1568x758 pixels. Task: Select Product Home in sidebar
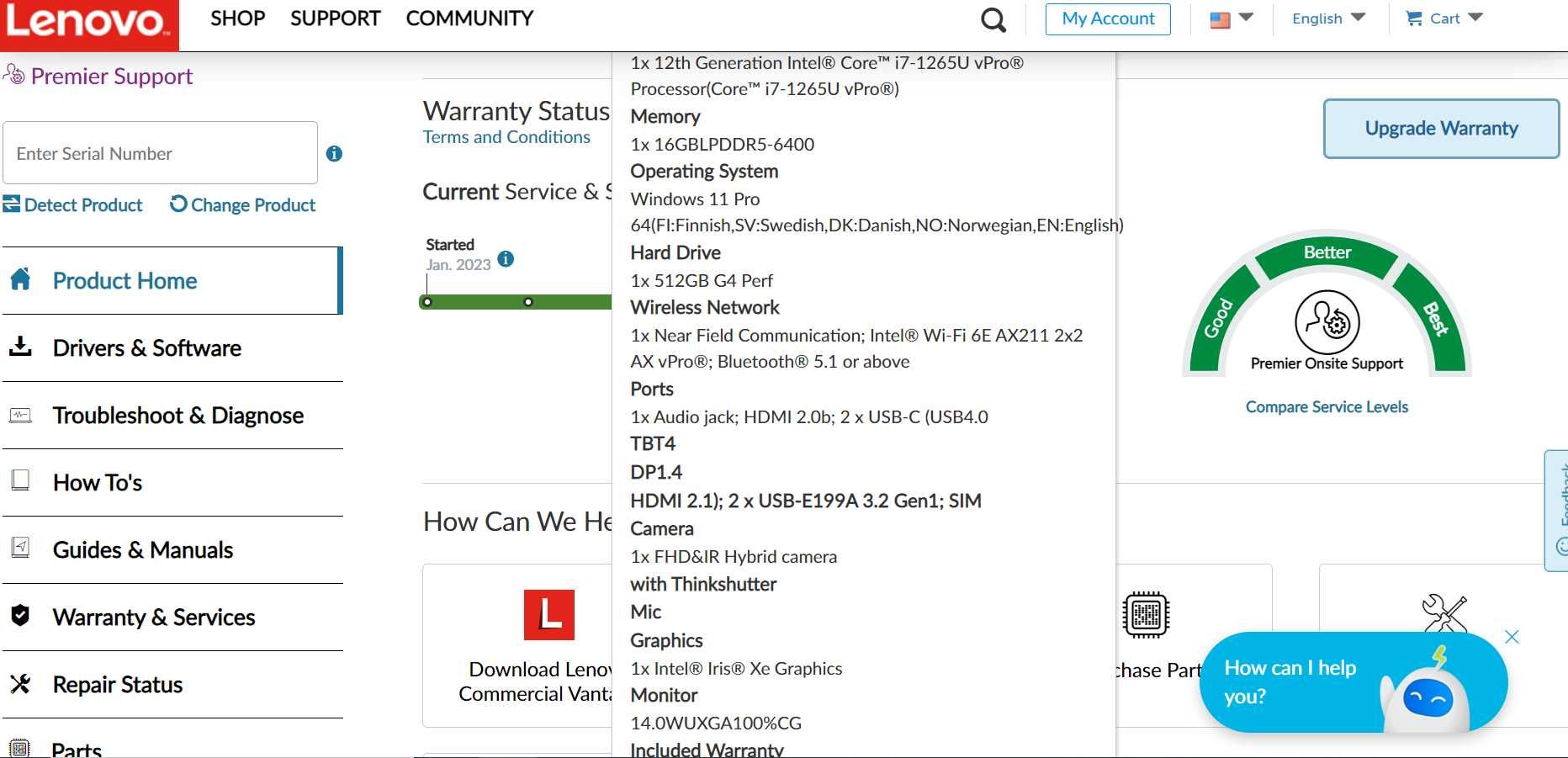[x=172, y=280]
